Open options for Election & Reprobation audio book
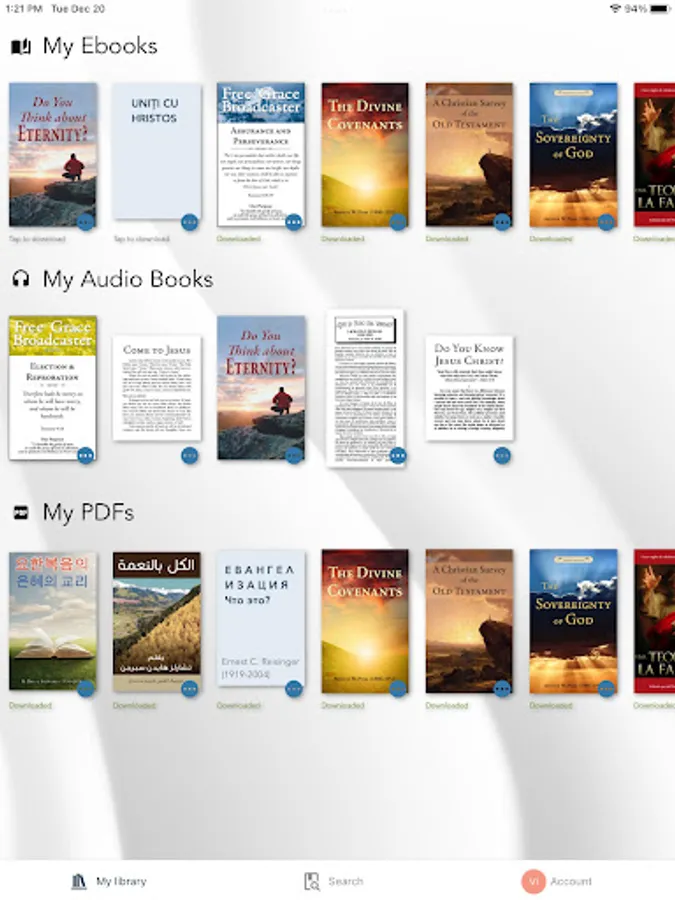 point(86,455)
